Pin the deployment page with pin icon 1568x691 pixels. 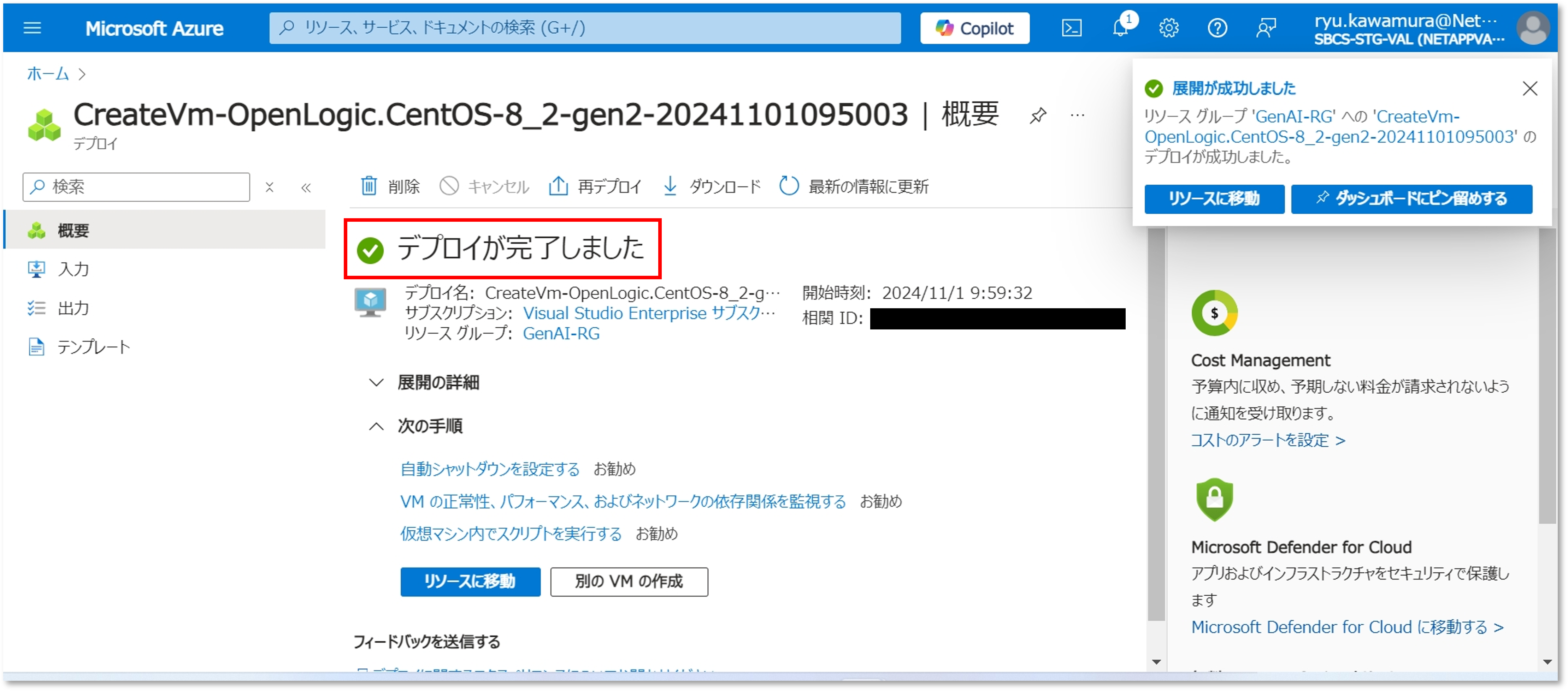pyautogui.click(x=1037, y=115)
